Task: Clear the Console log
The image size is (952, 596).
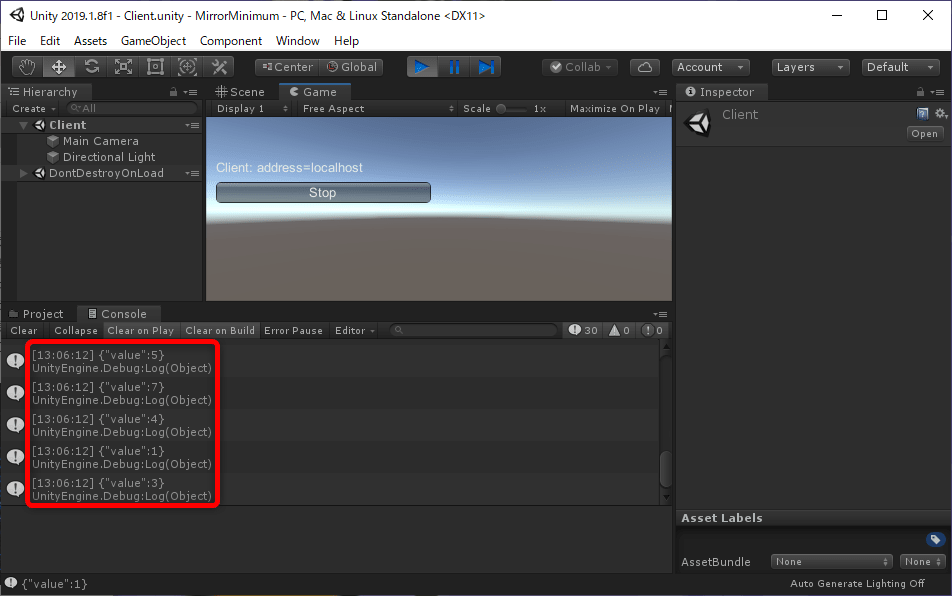Action: click(x=24, y=330)
